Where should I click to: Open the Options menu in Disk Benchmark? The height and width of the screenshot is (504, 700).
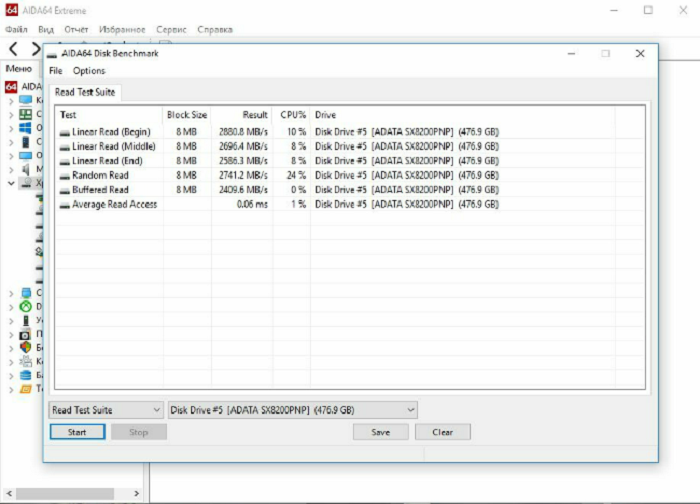point(89,71)
